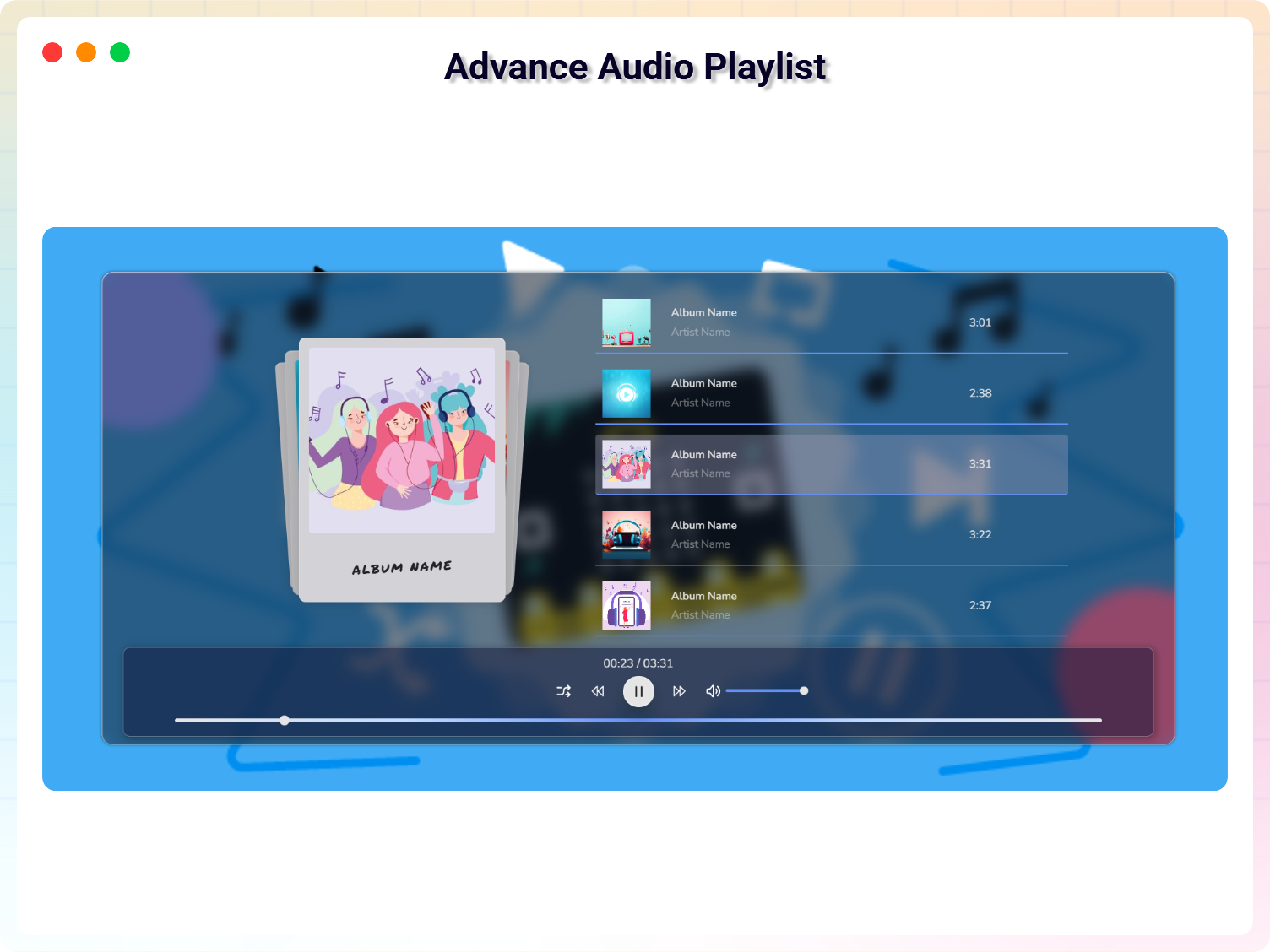Click the song progress seek bar
This screenshot has width=1270, height=952.
(638, 720)
